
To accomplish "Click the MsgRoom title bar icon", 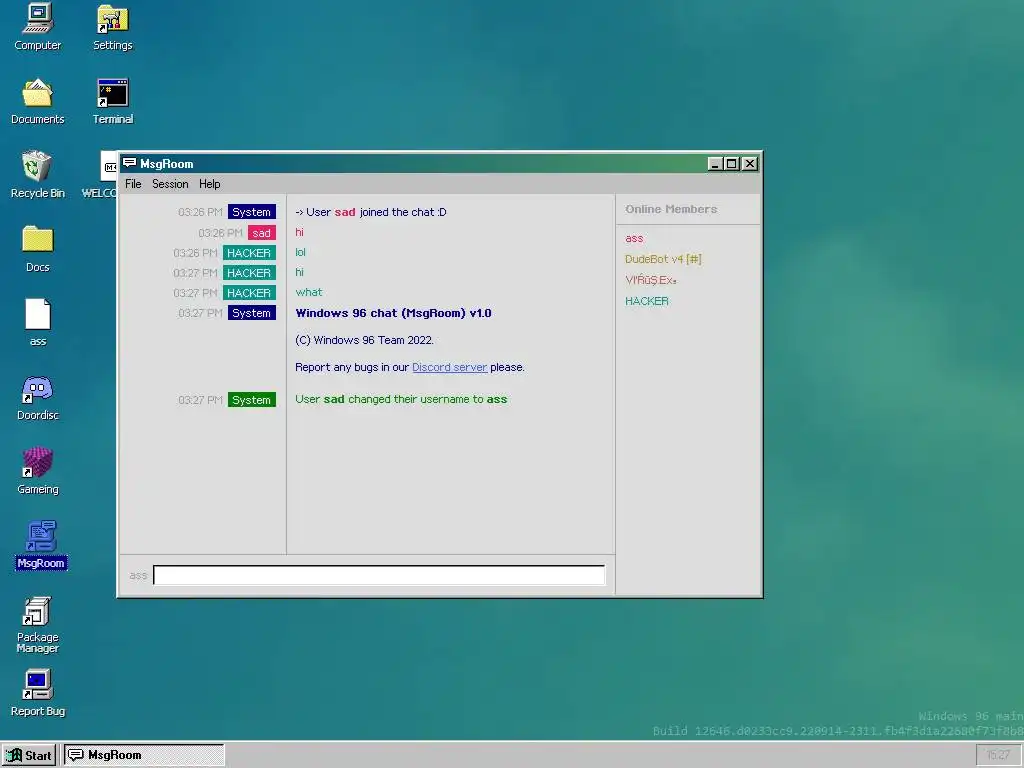I will coord(129,163).
